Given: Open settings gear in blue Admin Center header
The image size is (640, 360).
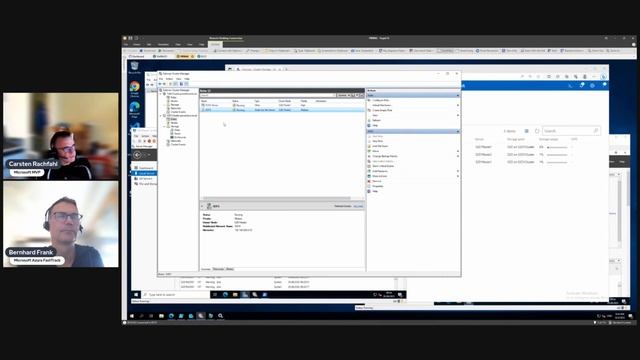Looking at the screenshot, I should pos(592,85).
